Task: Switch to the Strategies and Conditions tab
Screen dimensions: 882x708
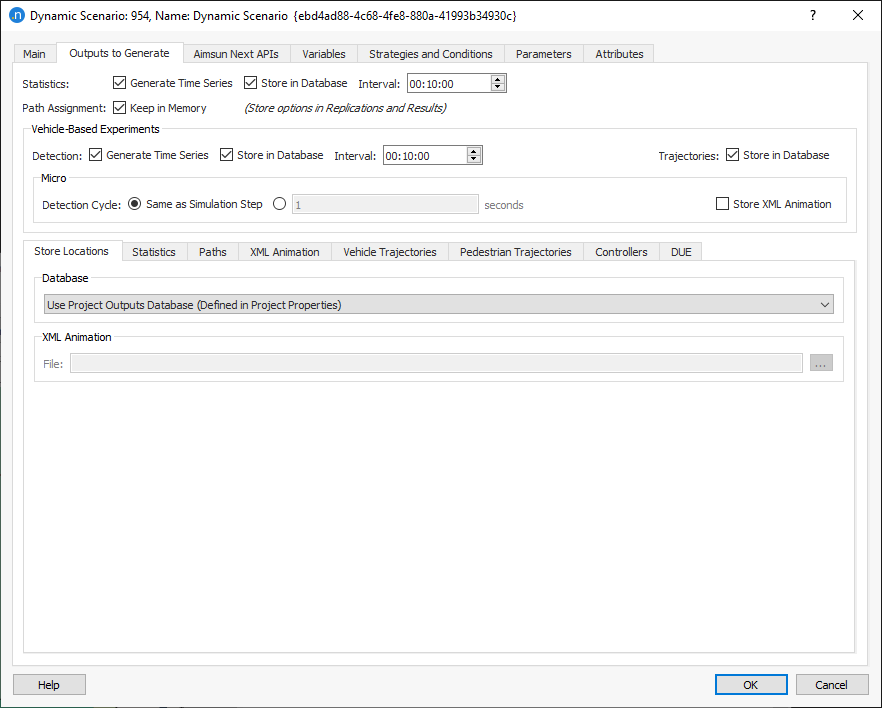Action: 431,53
